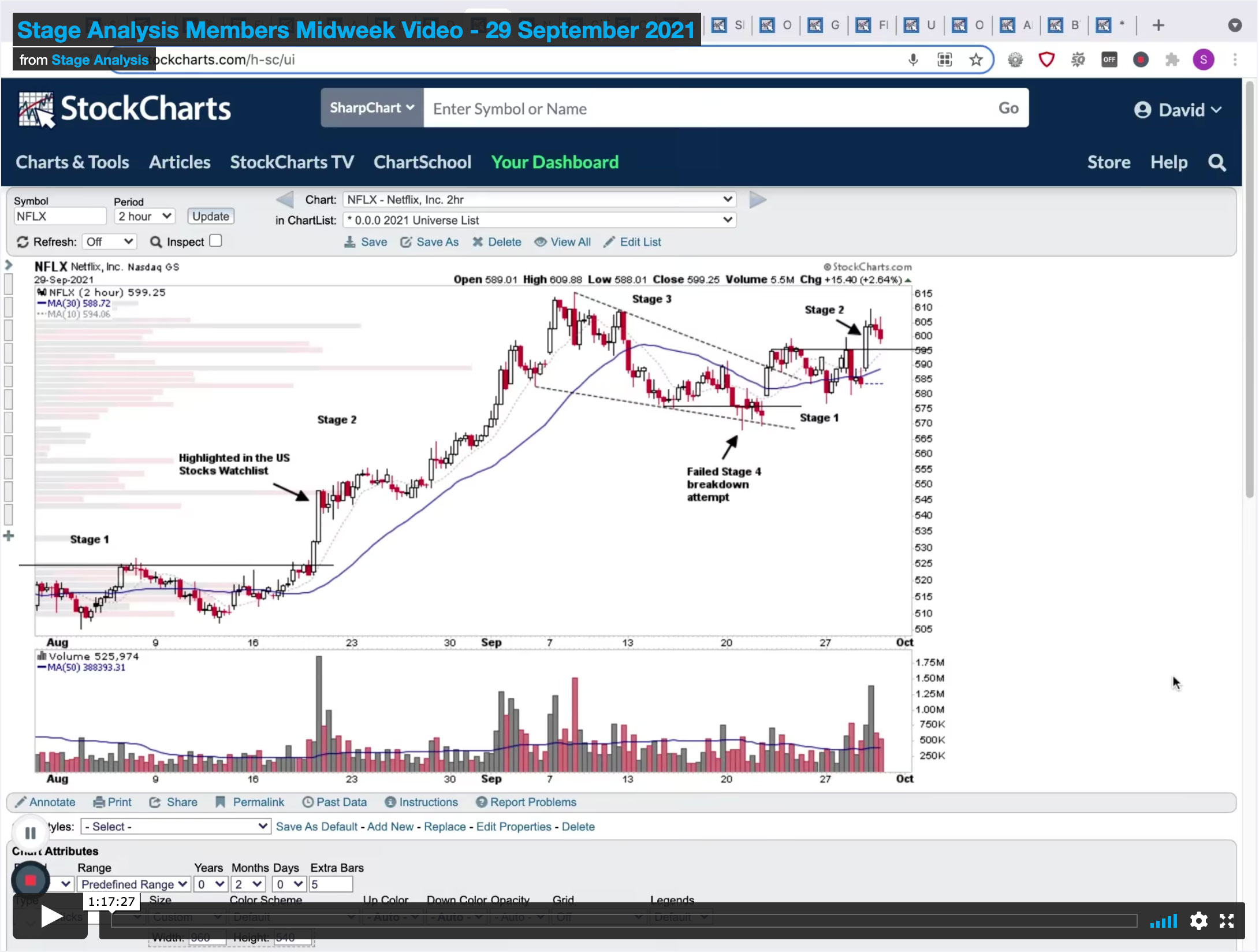Click the microphone voice search icon
The image size is (1259, 952).
(x=913, y=59)
